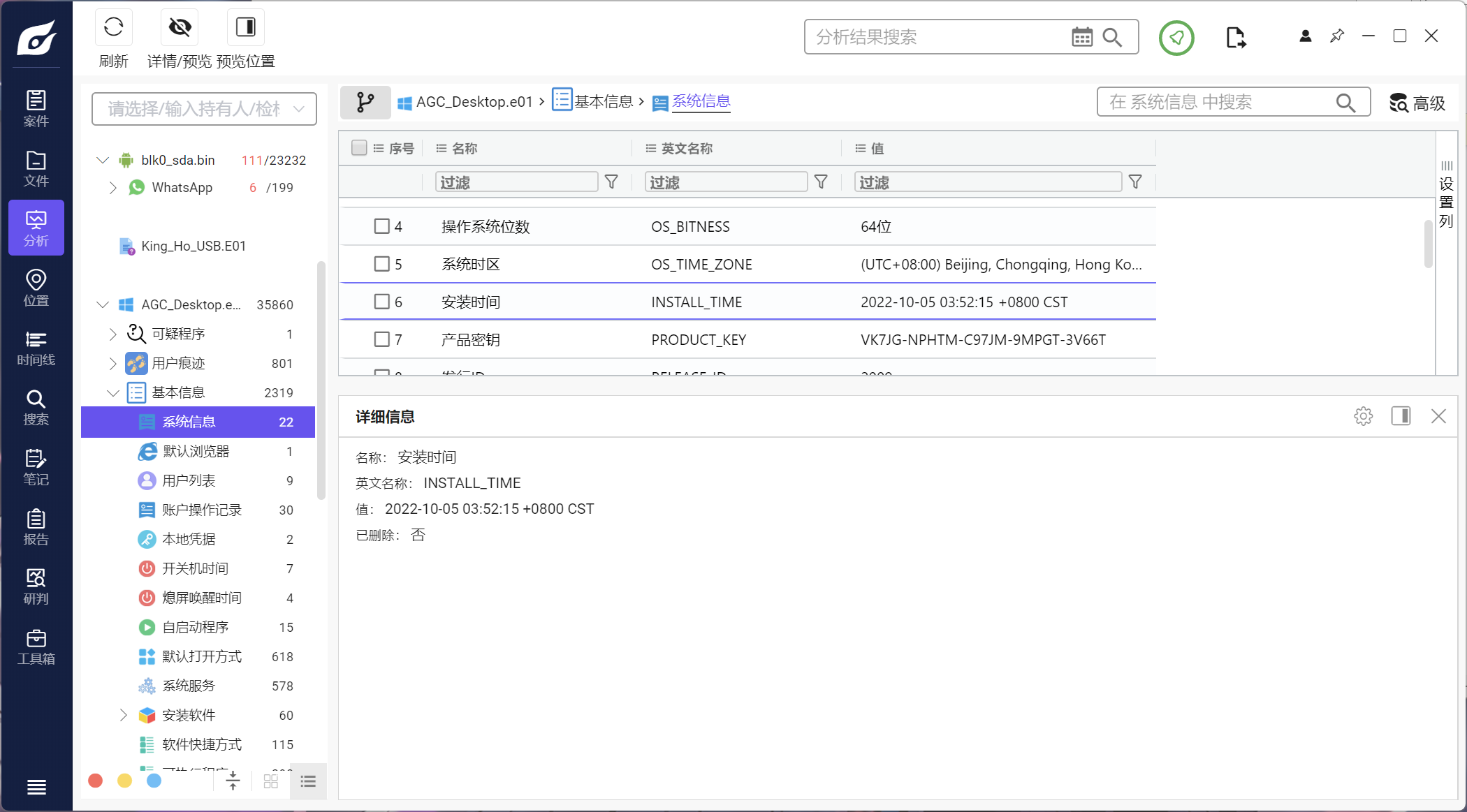Check the box for row 5 系统时区
Screen dimensions: 1467x812
coord(381,264)
